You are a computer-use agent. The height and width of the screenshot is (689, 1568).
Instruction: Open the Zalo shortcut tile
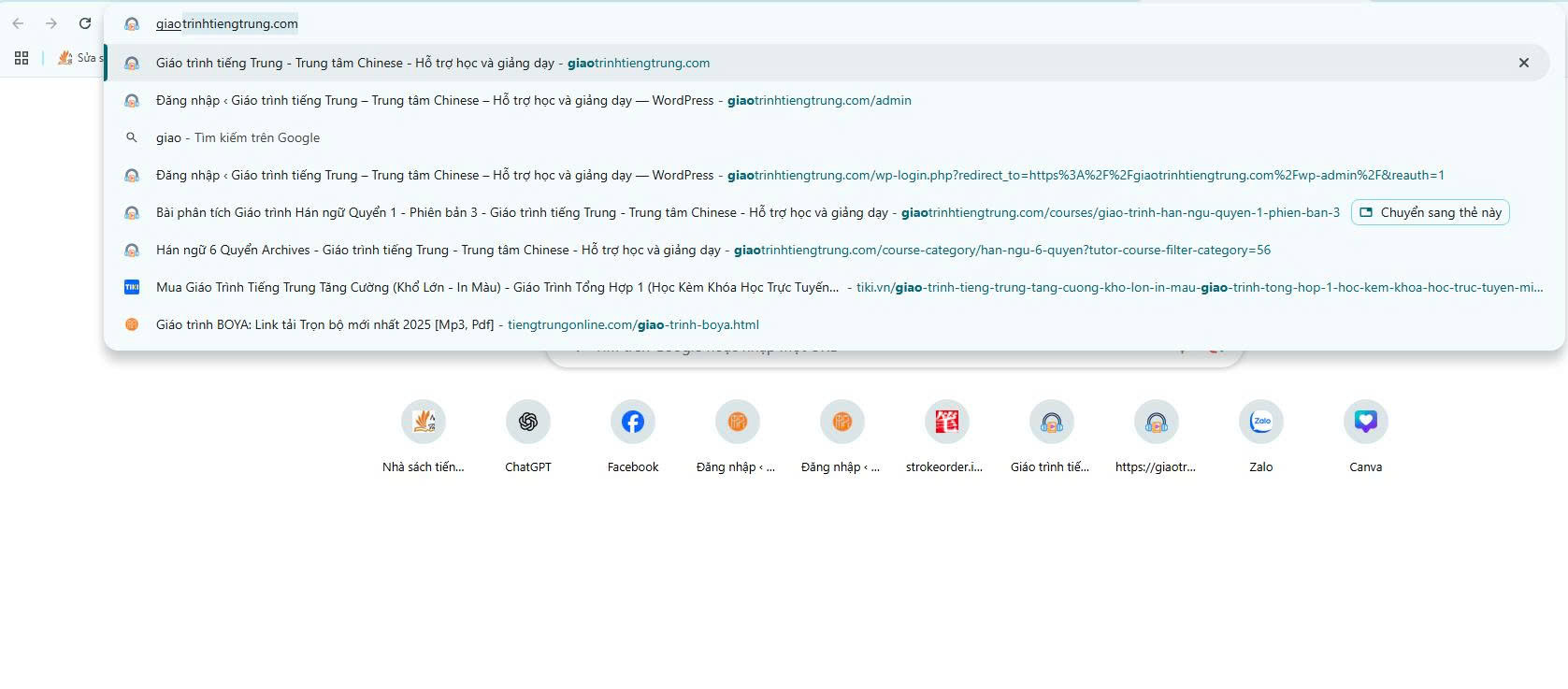[x=1260, y=423]
